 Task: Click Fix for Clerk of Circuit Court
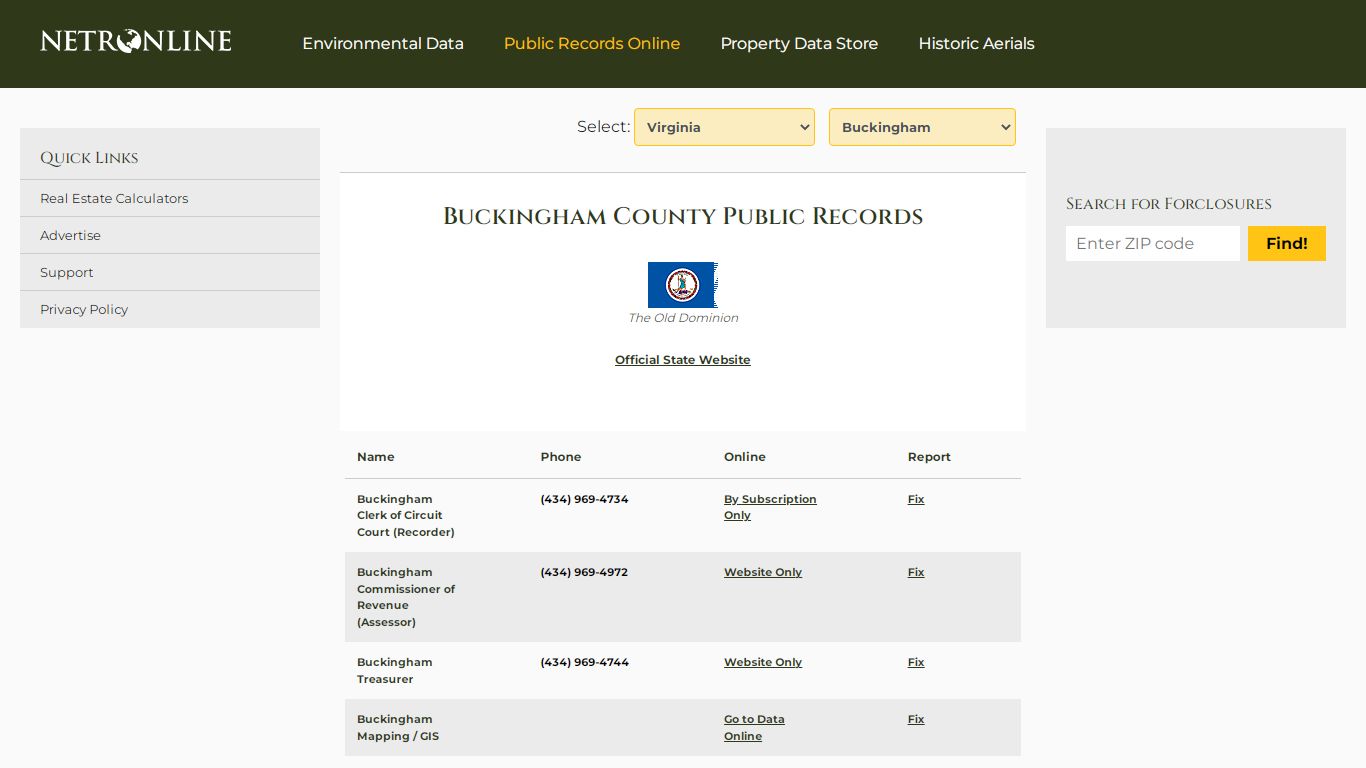(x=916, y=499)
